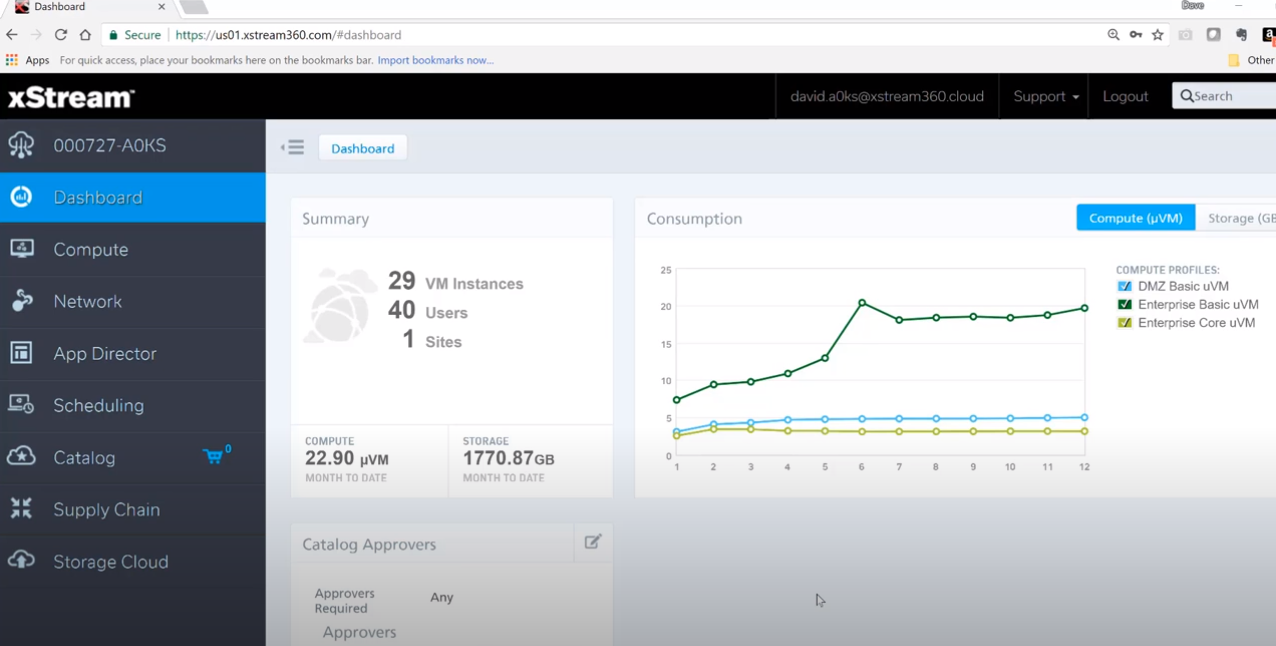Click the edit icon on Catalog Approvers

(x=592, y=541)
